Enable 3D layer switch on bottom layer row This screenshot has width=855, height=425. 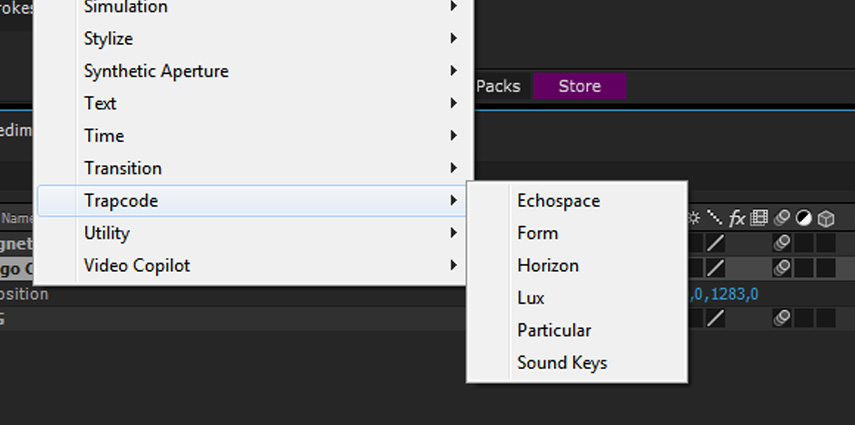click(x=826, y=318)
